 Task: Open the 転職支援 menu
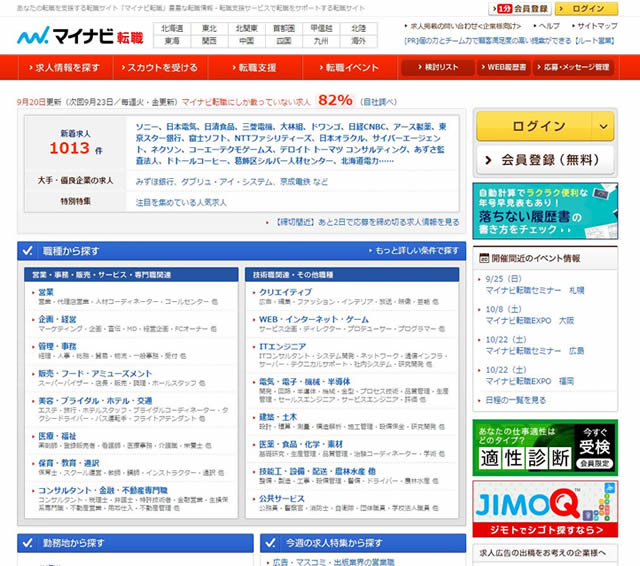255,67
